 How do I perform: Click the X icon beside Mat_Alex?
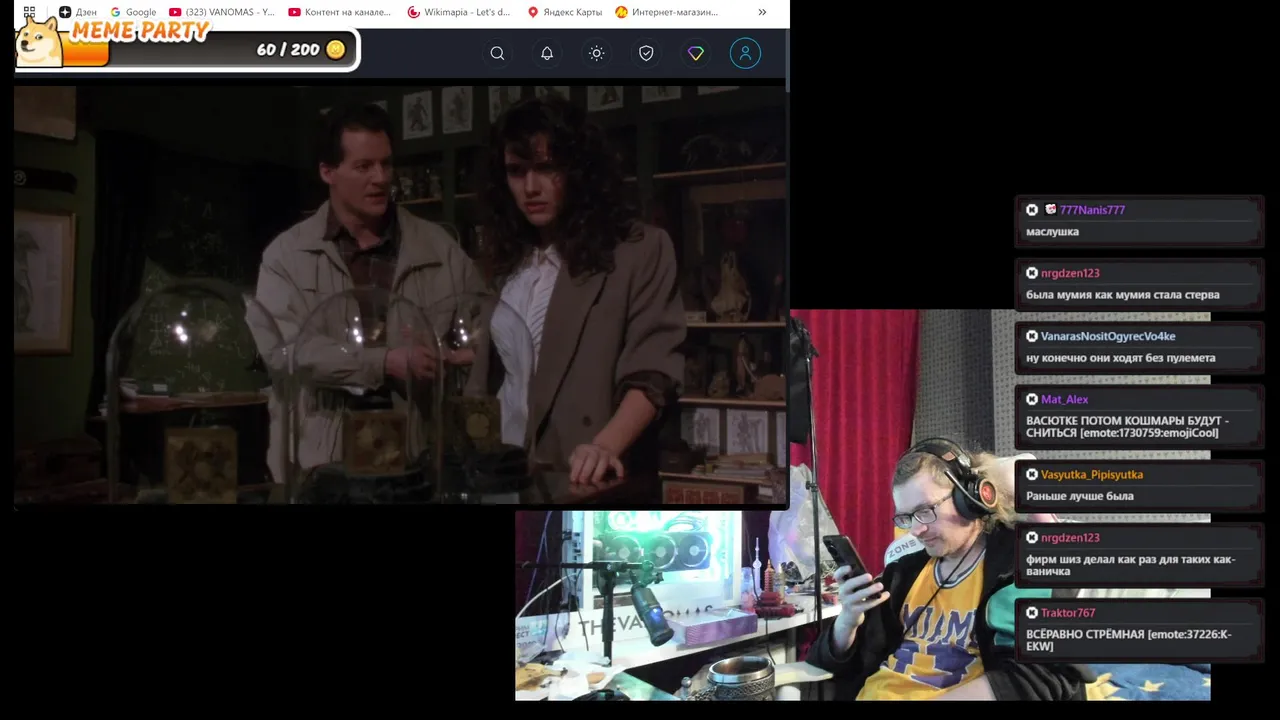pyautogui.click(x=1032, y=399)
